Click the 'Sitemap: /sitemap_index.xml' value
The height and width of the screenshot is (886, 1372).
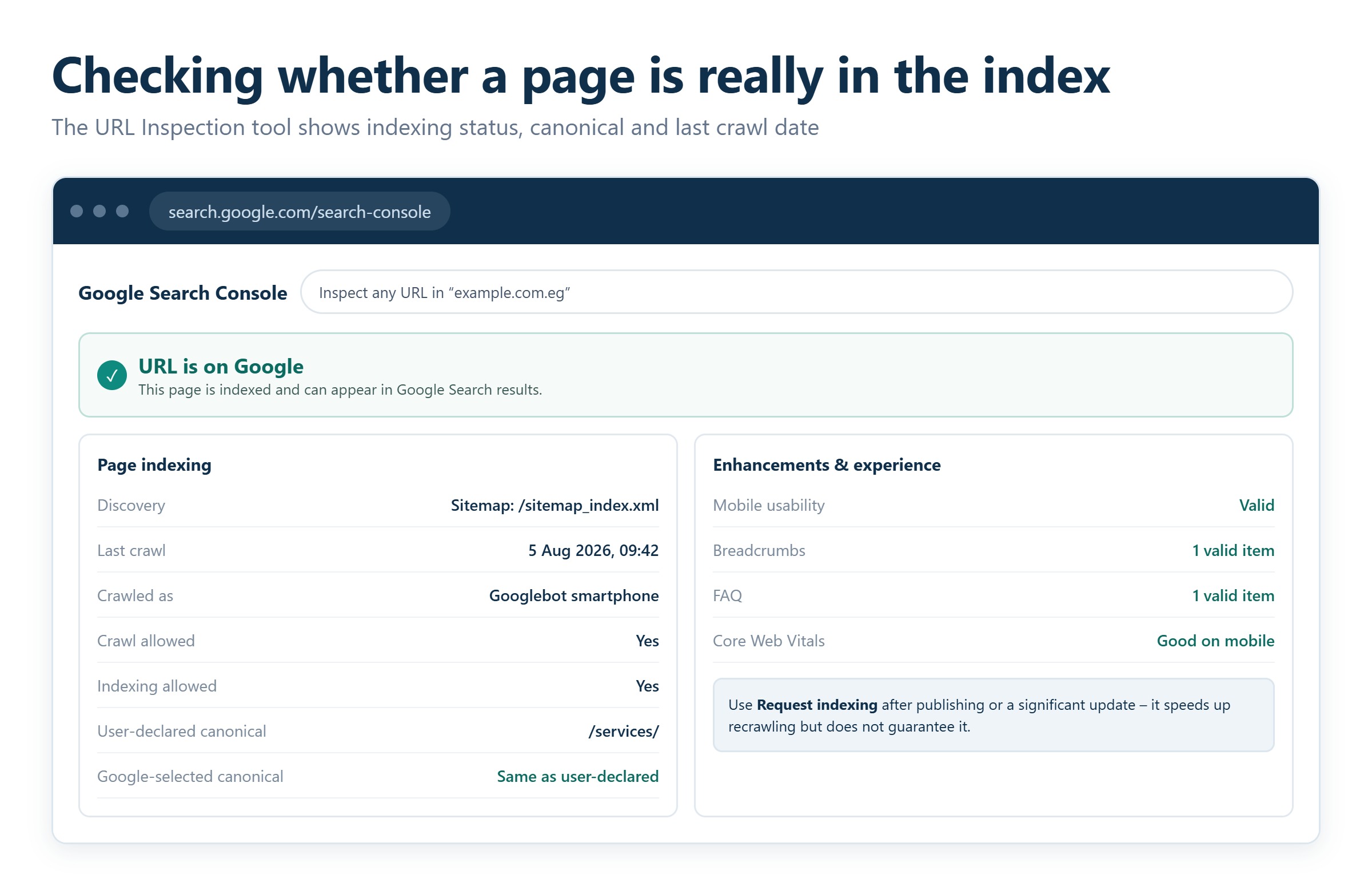click(555, 505)
